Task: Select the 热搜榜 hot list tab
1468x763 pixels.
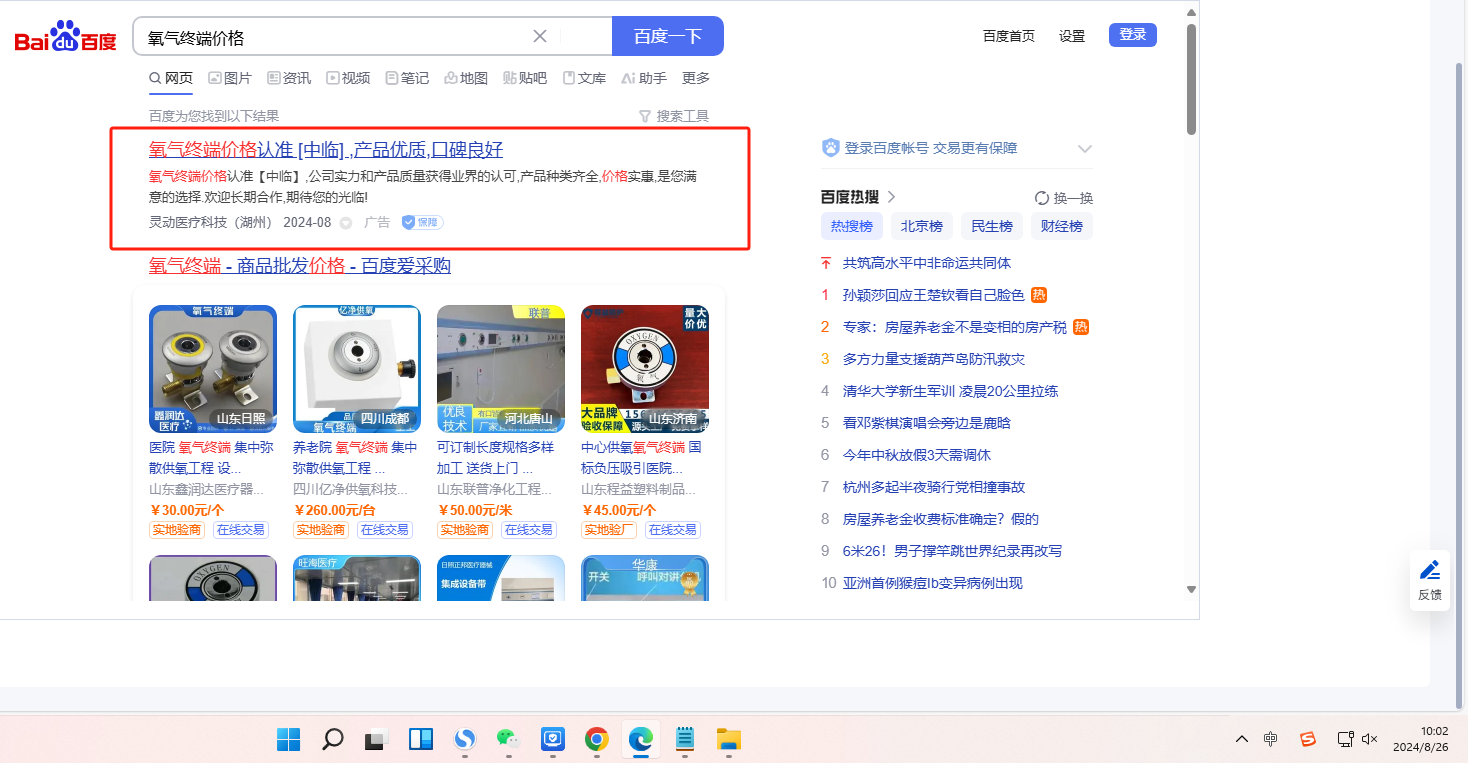Action: coord(852,226)
